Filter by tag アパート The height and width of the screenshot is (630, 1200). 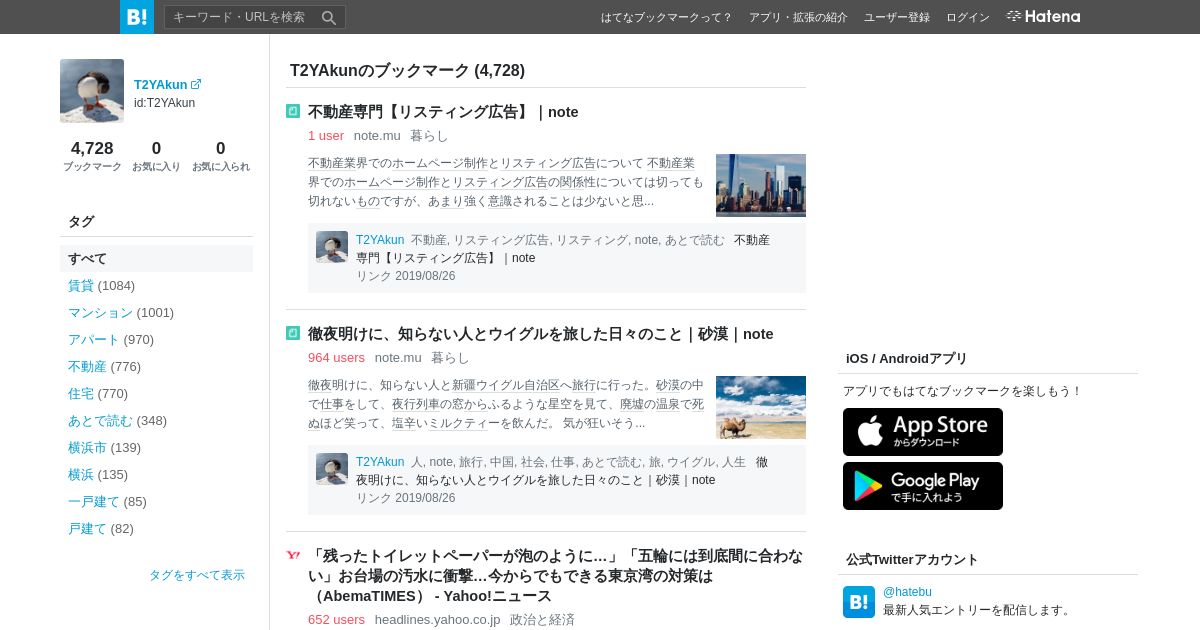click(x=94, y=339)
